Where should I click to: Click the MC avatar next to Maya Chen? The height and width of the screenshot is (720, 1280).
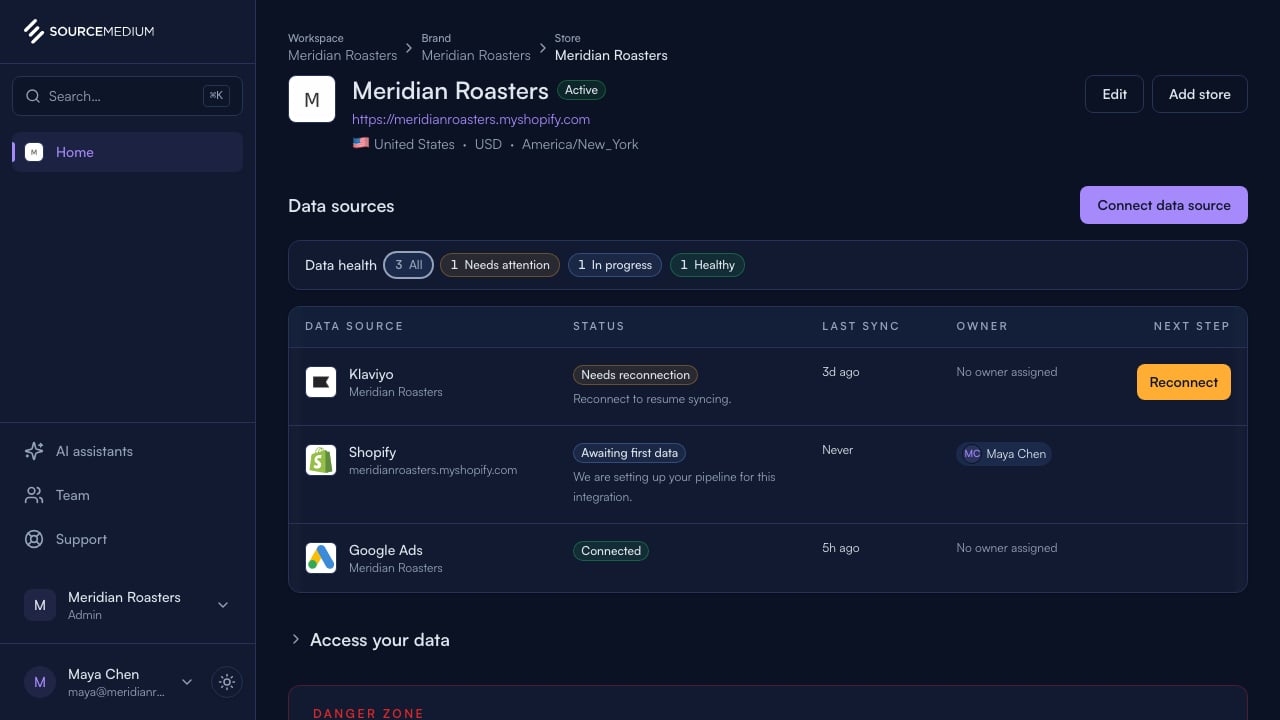[x=972, y=454]
